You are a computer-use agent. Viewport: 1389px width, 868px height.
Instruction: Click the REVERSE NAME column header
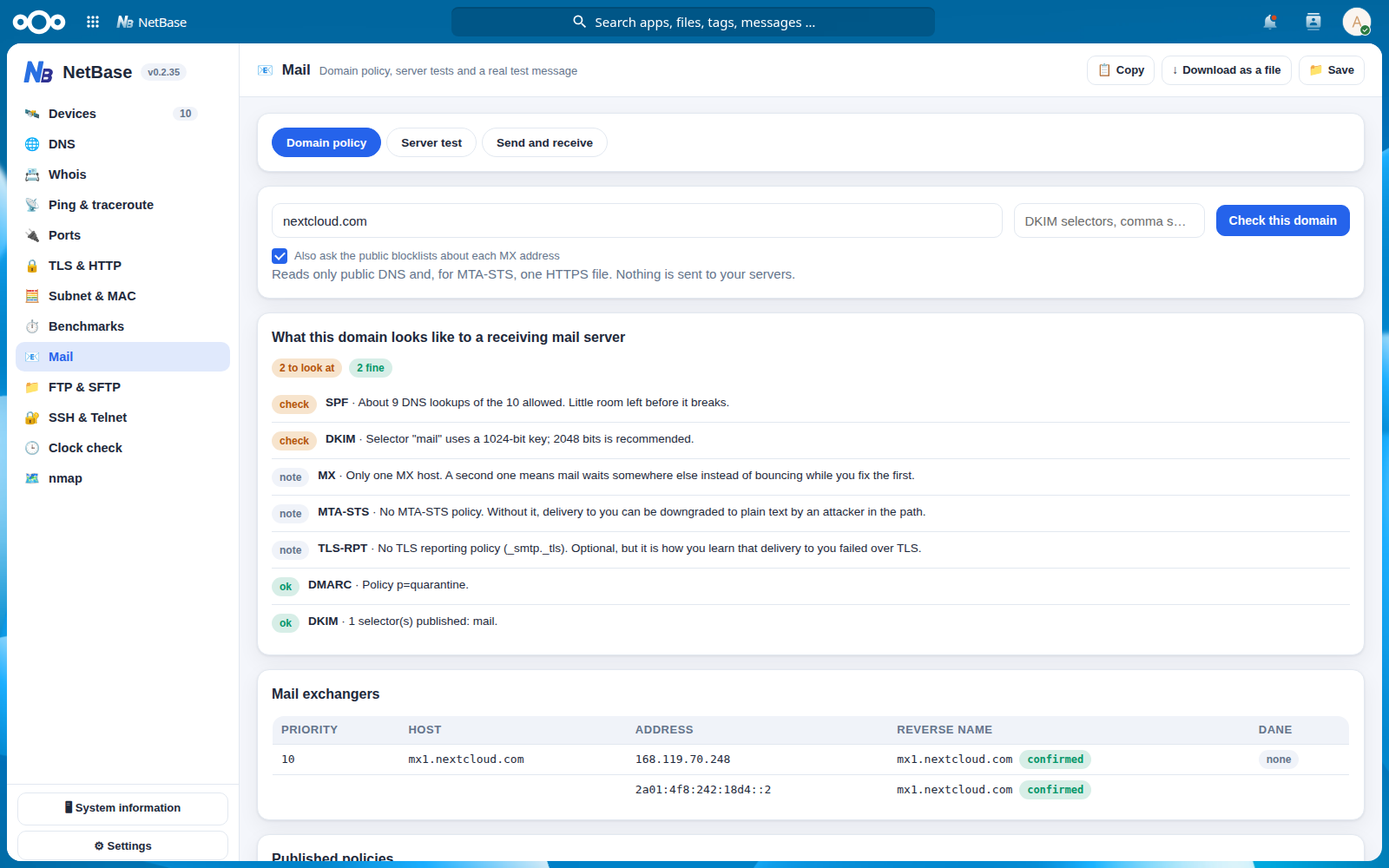click(x=945, y=730)
